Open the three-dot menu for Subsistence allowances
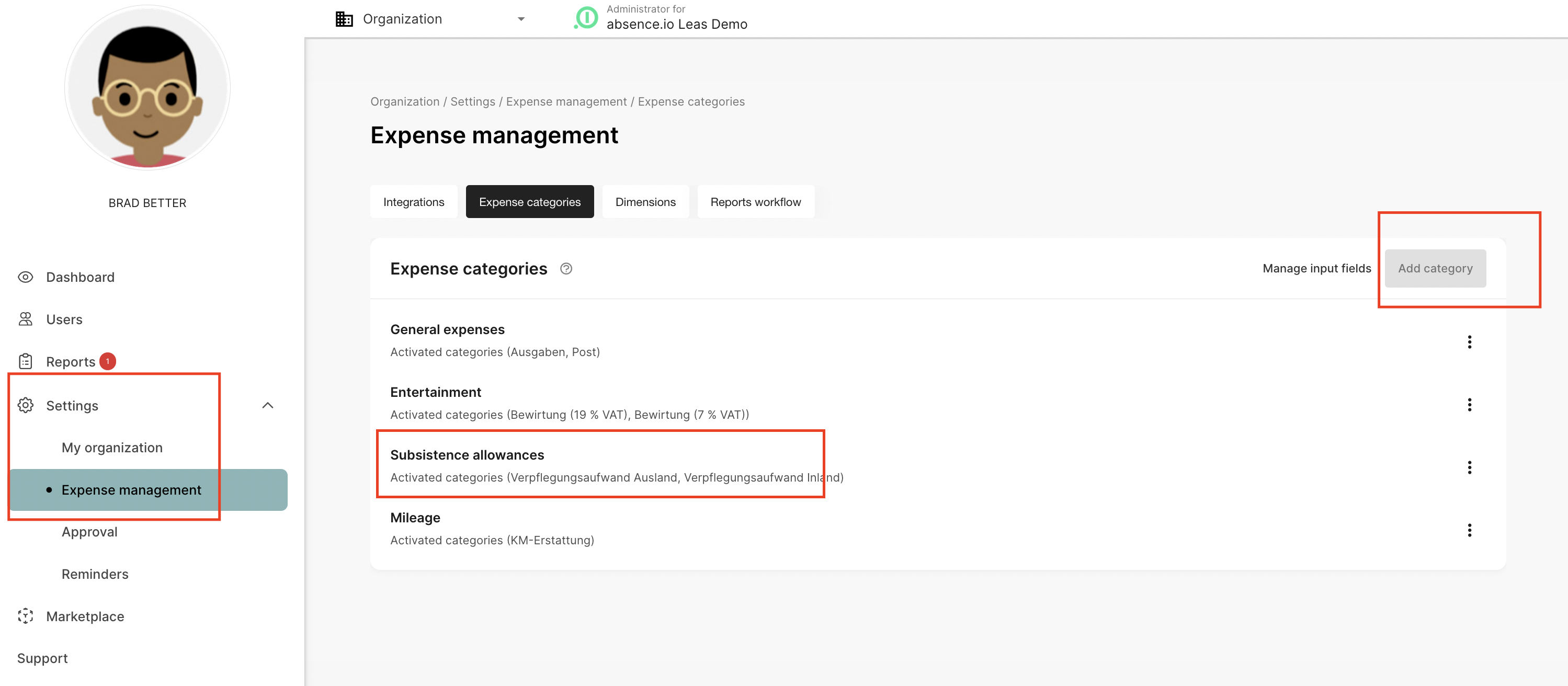Screen dimensions: 1568x686 [x=1470, y=467]
